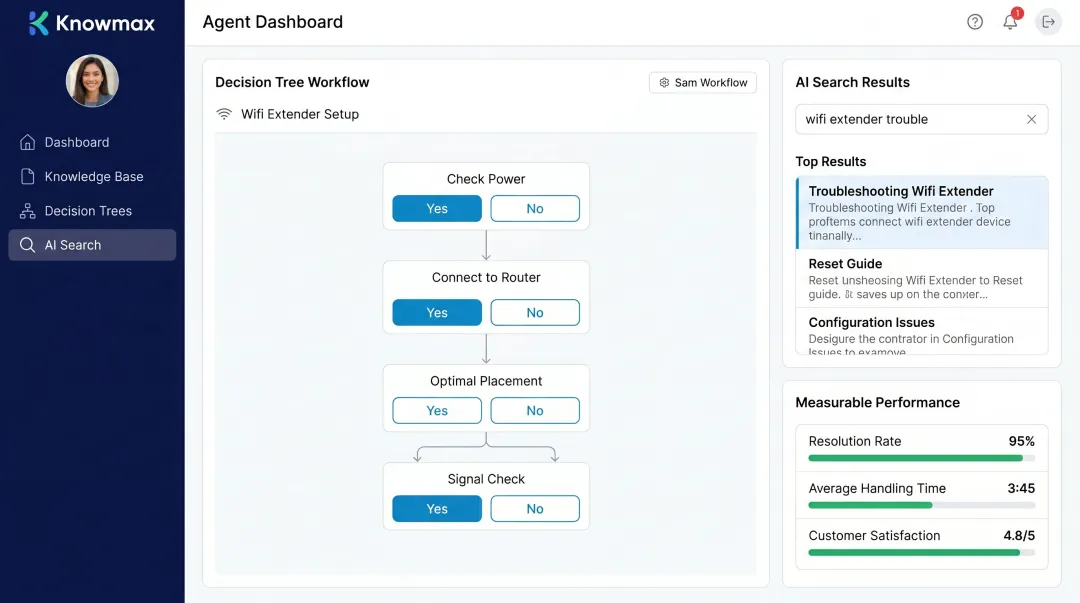Click the Measurable Performance heading
Viewport: 1080px width, 603px height.
click(878, 402)
